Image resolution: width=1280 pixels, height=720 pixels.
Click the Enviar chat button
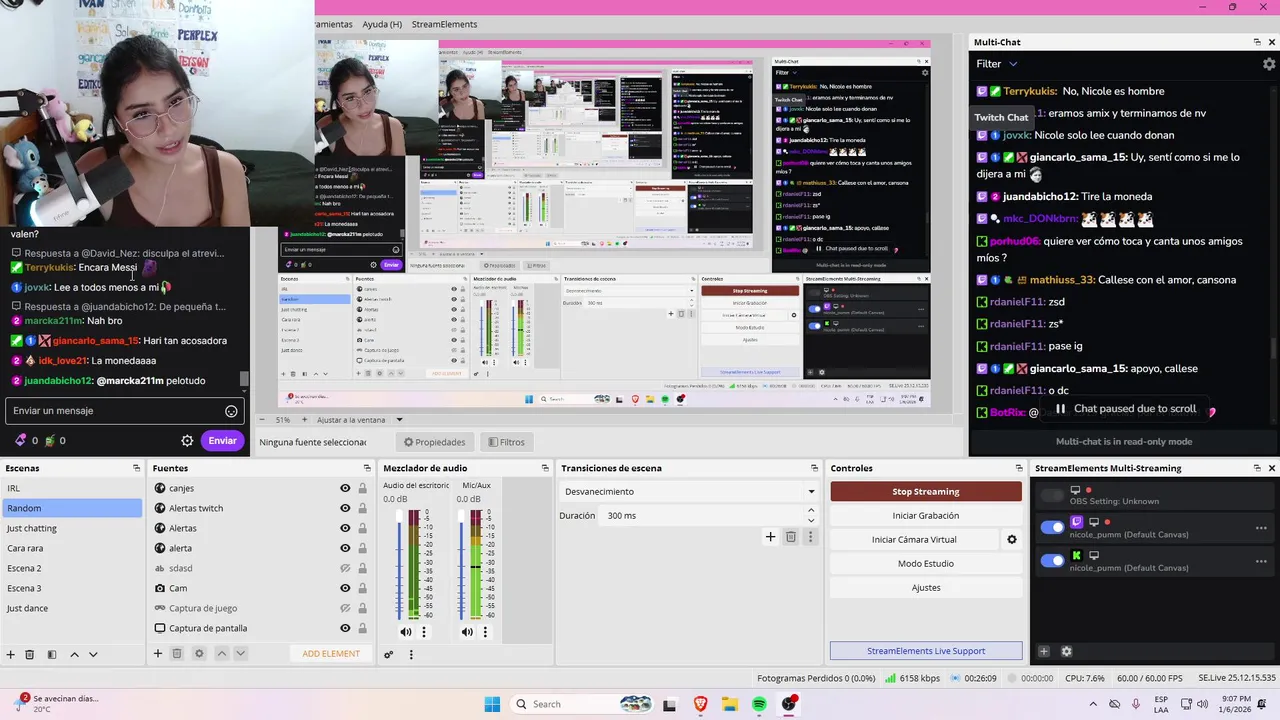(222, 441)
